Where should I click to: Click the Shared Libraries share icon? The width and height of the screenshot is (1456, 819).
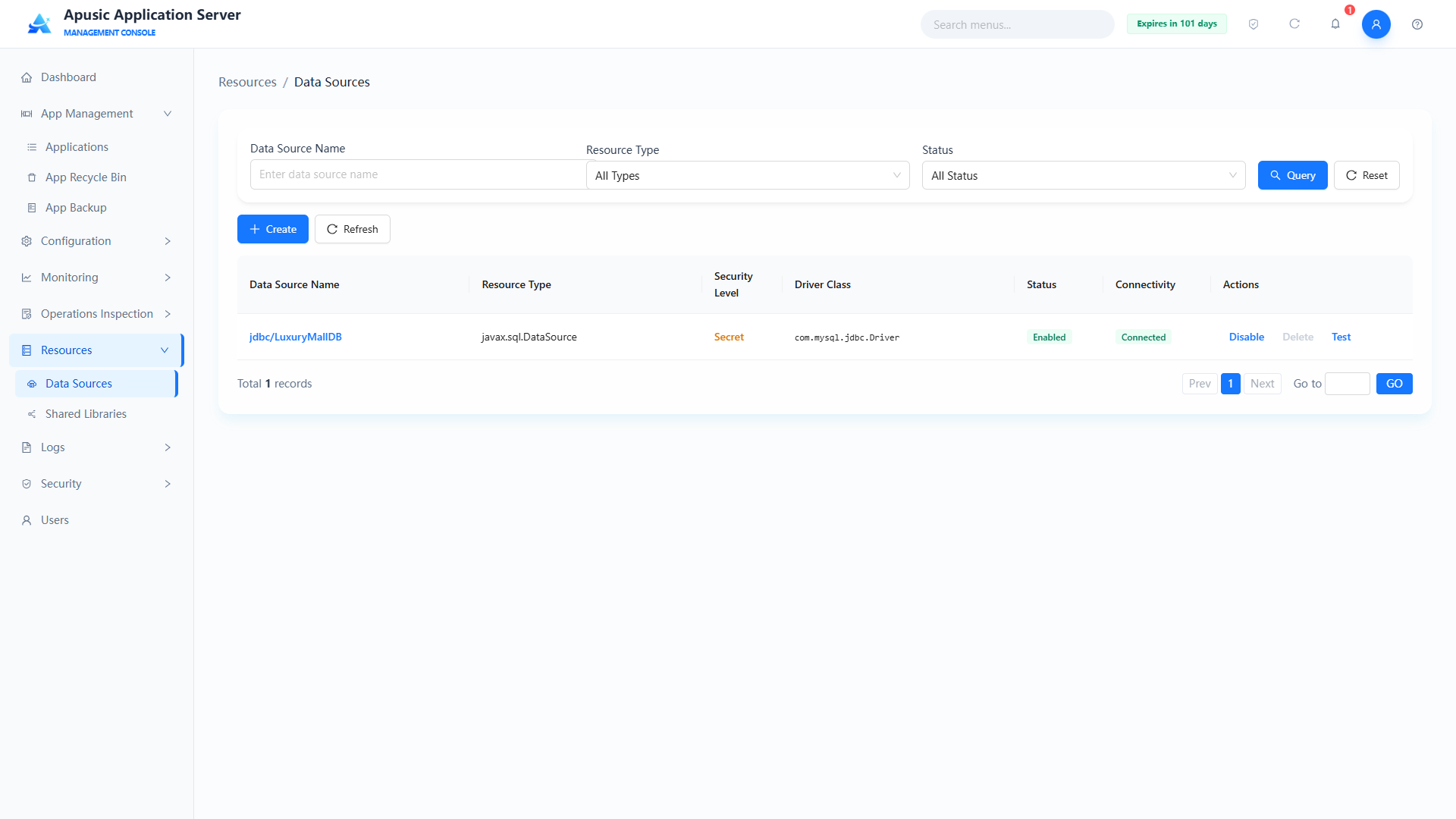32,414
